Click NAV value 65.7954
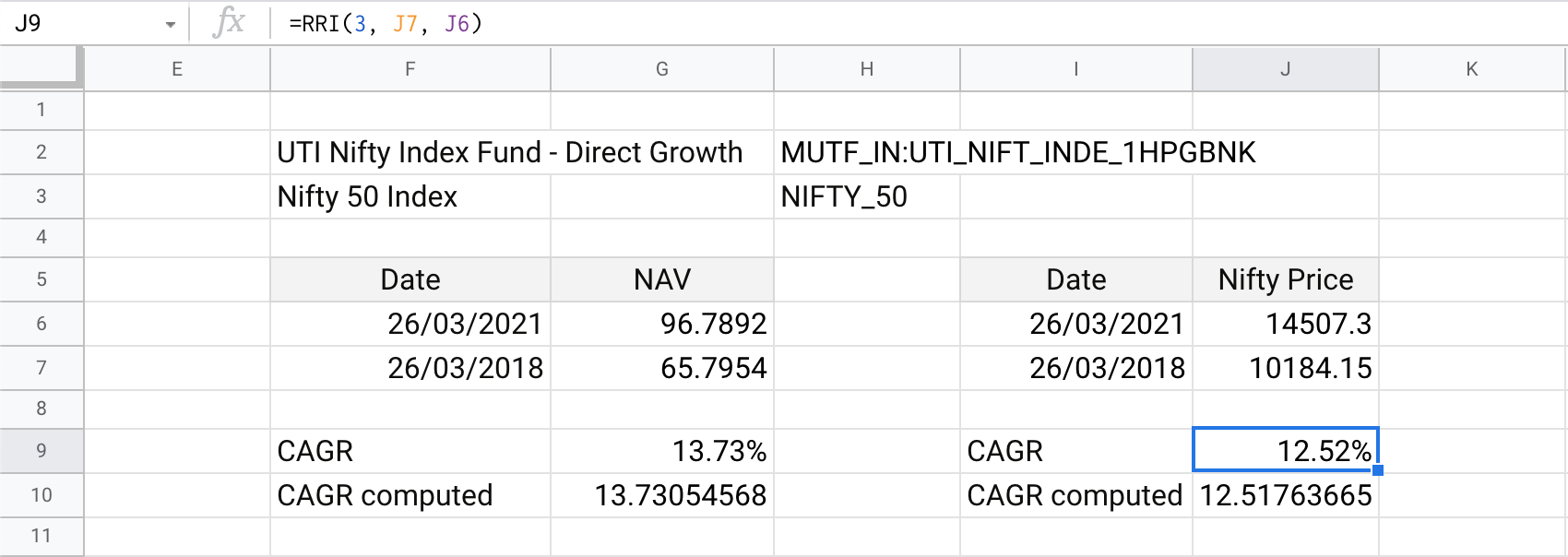The height and width of the screenshot is (557, 1568). 662,368
